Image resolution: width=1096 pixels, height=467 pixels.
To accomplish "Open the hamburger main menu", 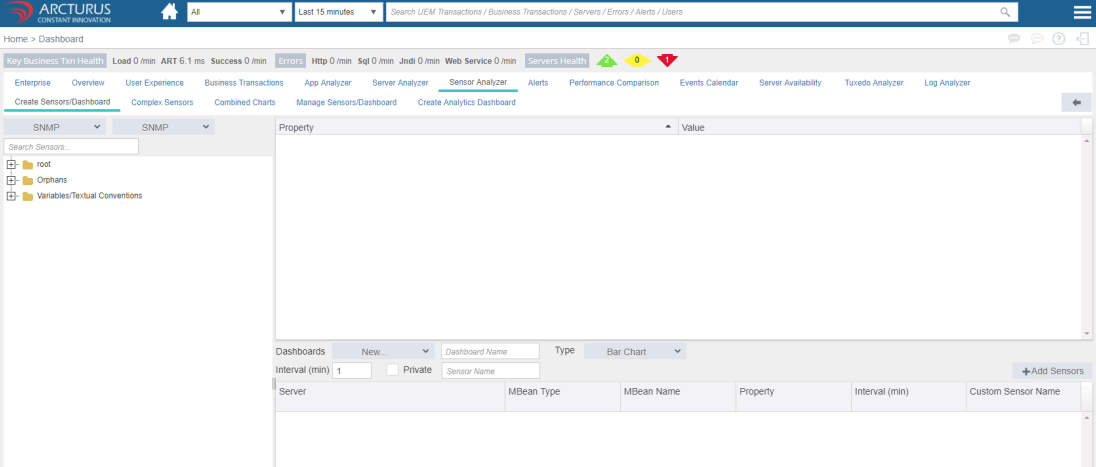I will pyautogui.click(x=1082, y=12).
